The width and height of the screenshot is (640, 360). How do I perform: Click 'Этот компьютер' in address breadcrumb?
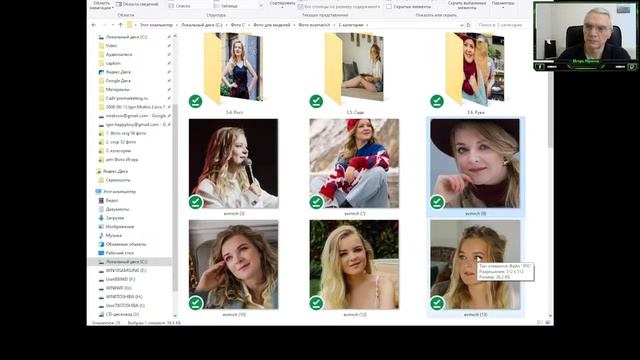(156, 25)
